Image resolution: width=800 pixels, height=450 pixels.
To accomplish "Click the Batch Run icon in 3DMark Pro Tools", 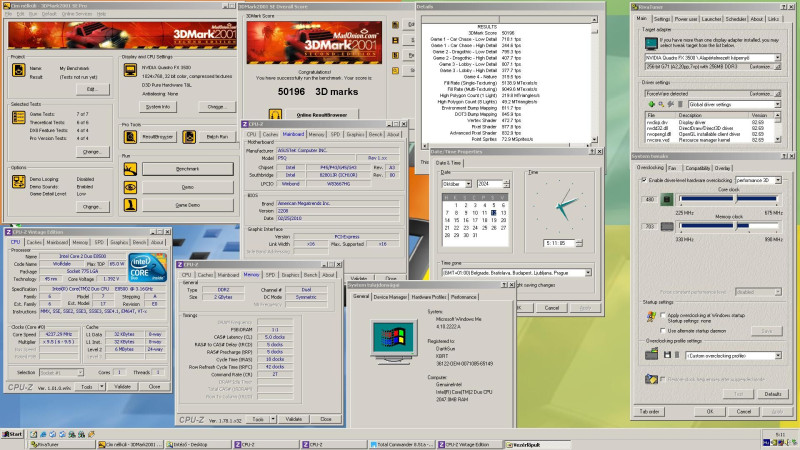I will [x=189, y=137].
